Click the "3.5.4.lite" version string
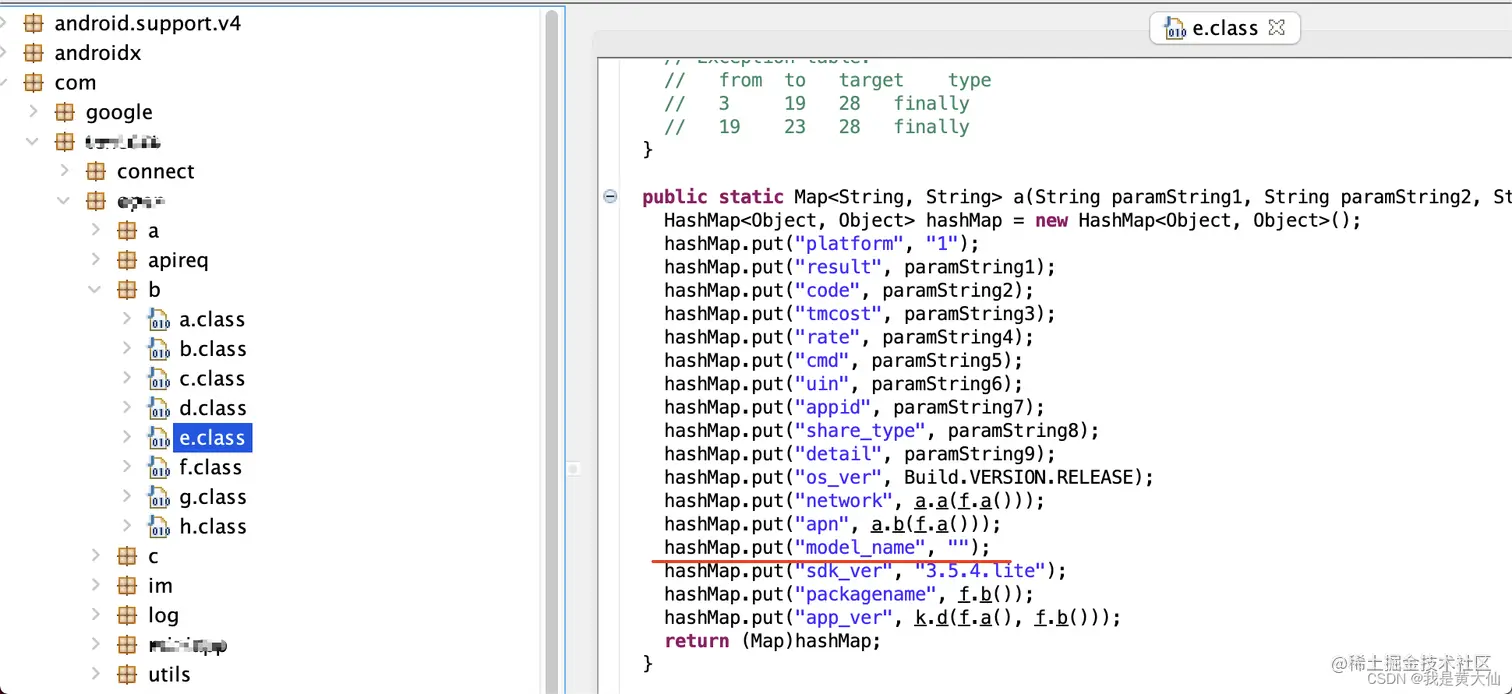Image resolution: width=1512 pixels, height=694 pixels. pyautogui.click(x=980, y=571)
